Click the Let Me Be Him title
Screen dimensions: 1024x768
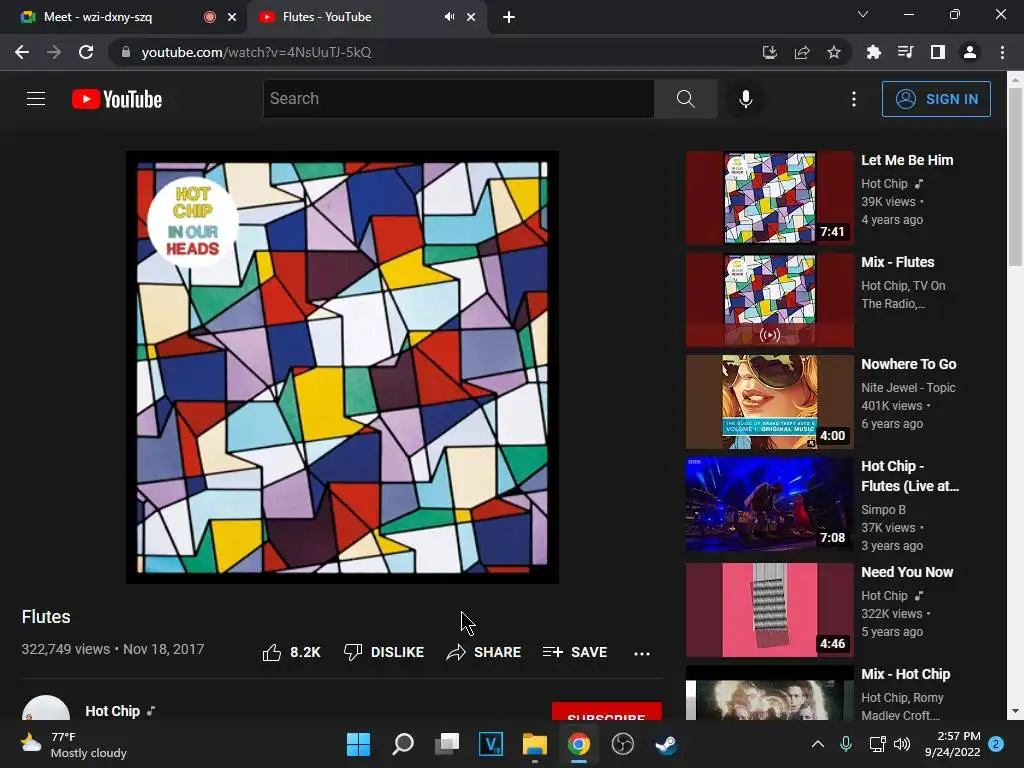907,160
